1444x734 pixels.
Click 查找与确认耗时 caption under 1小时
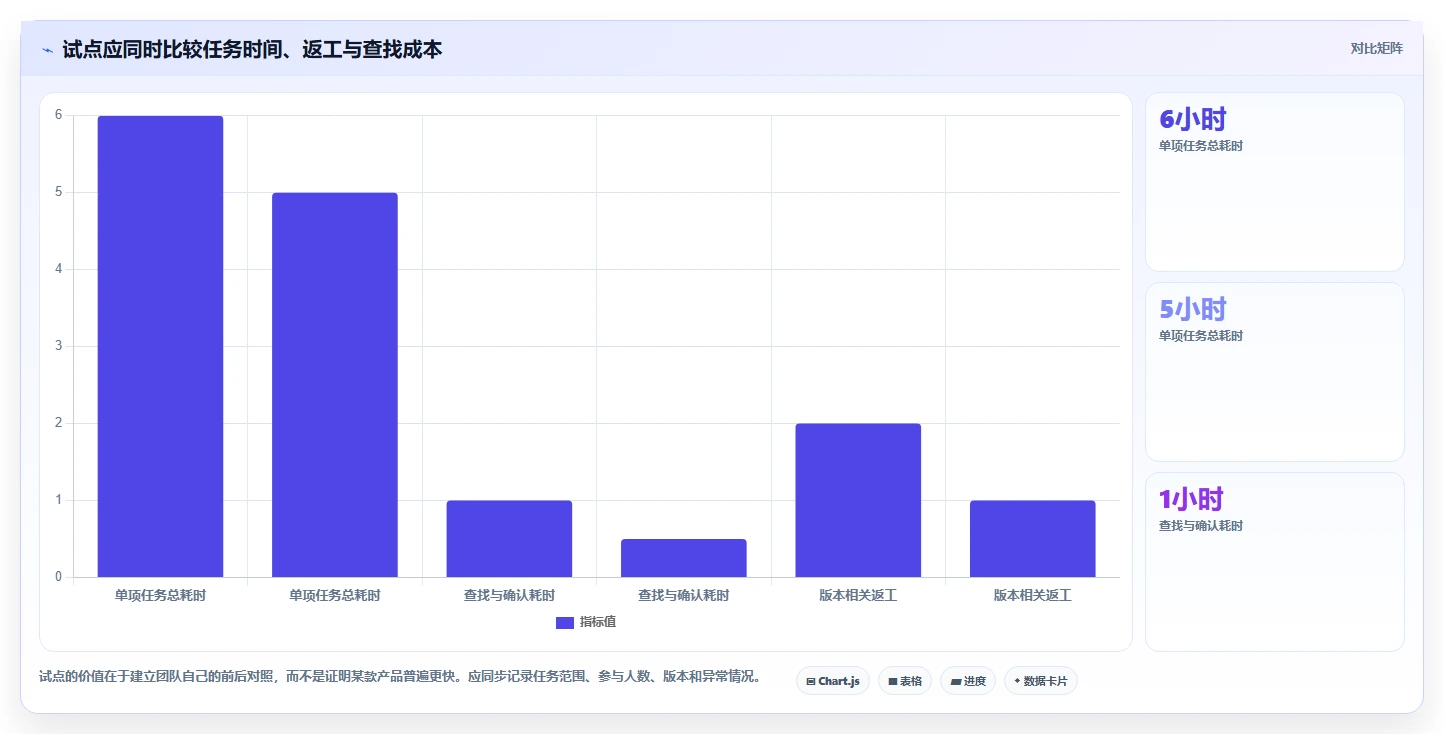pyautogui.click(x=1201, y=526)
